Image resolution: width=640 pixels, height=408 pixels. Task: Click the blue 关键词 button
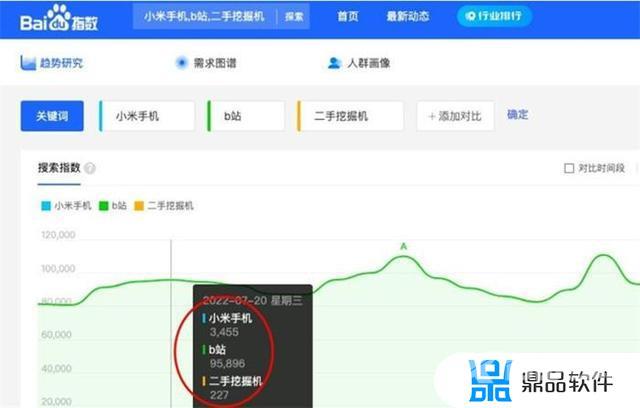(52, 116)
